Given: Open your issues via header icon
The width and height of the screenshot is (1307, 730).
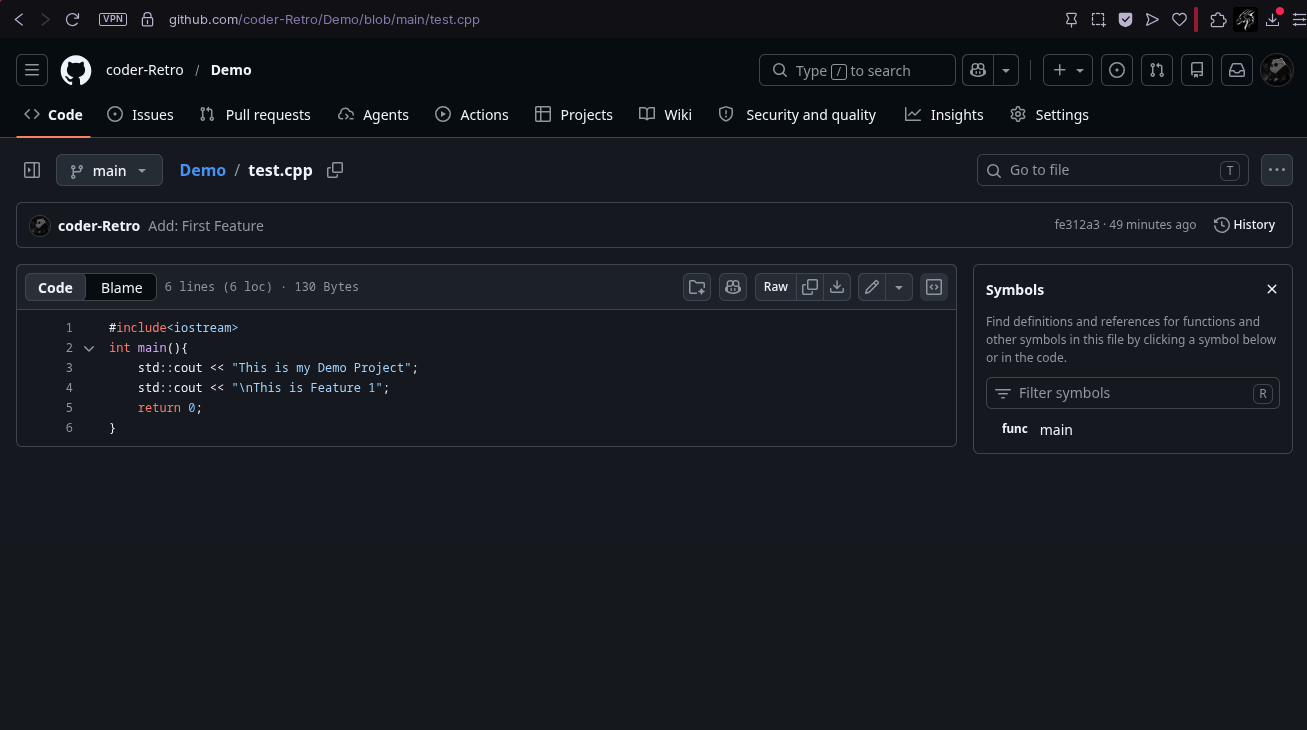Looking at the screenshot, I should pyautogui.click(x=1117, y=70).
